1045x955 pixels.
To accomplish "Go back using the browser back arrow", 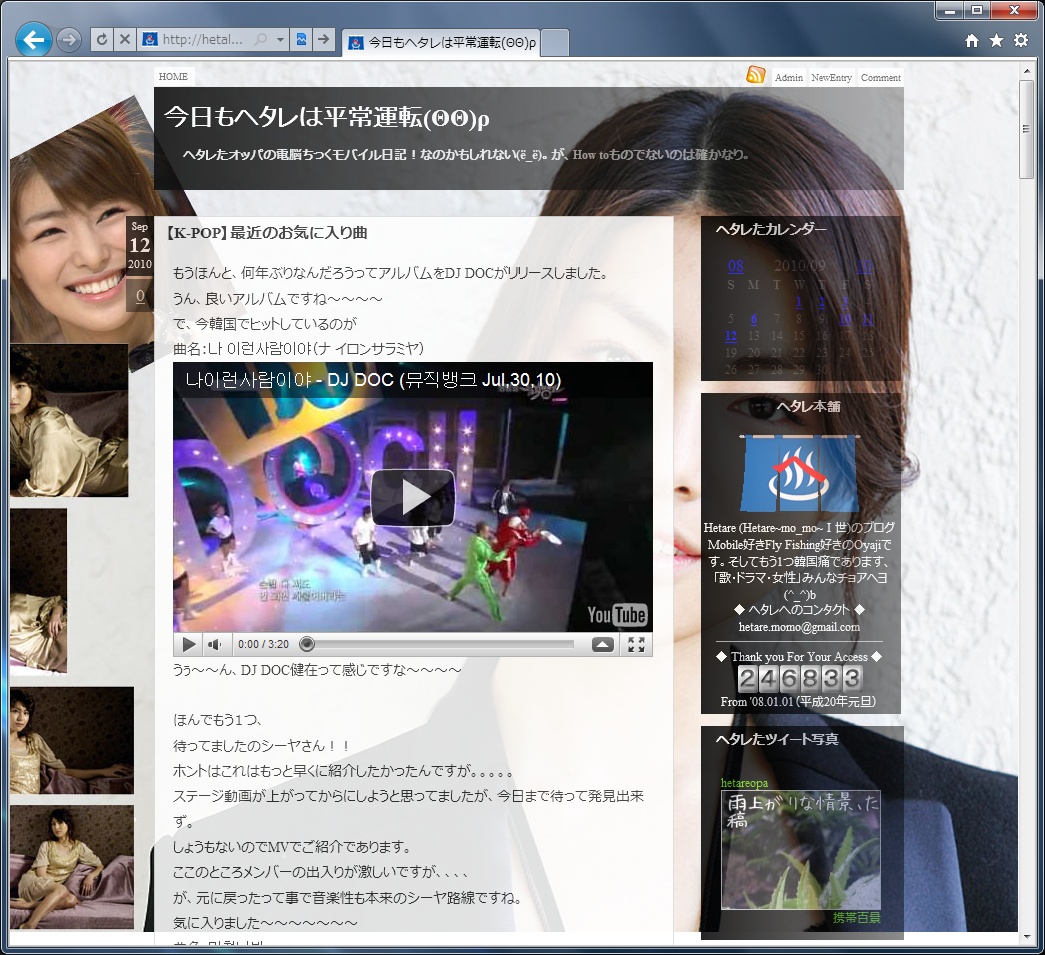I will coord(33,40).
